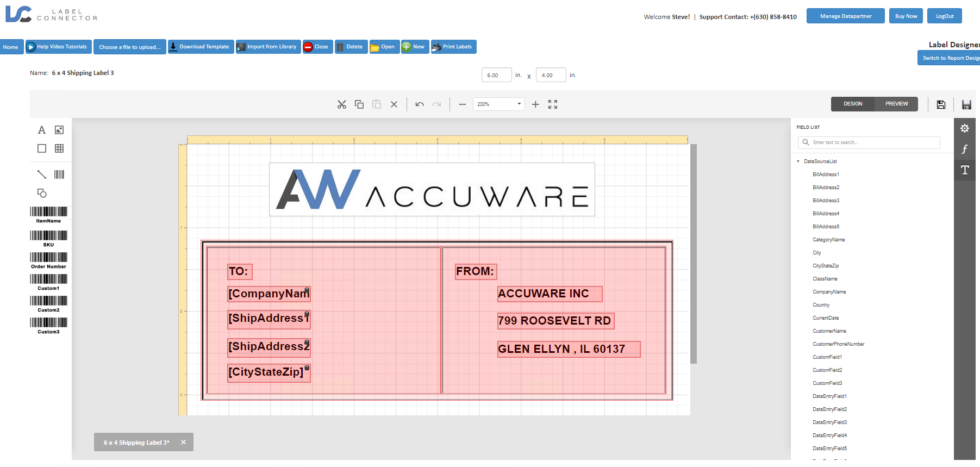Select the rectangle panel tool

pyautogui.click(x=42, y=149)
